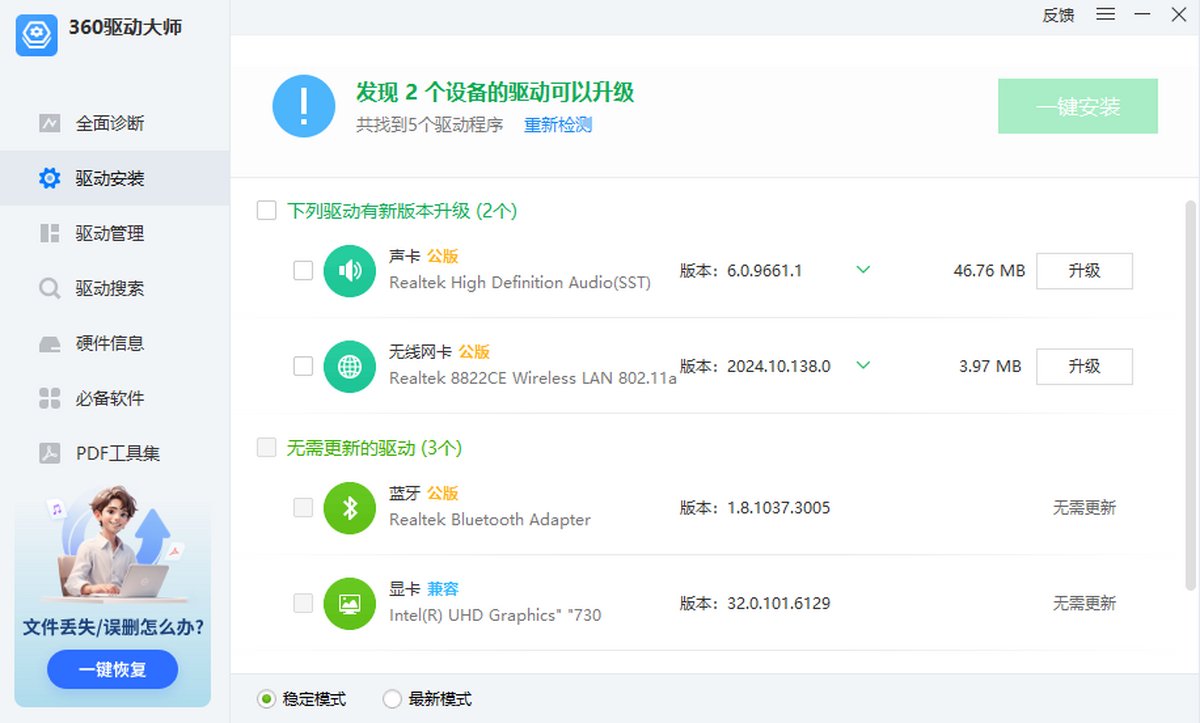Select the 声卡 sound card speaker icon
The image size is (1200, 723).
tap(349, 270)
